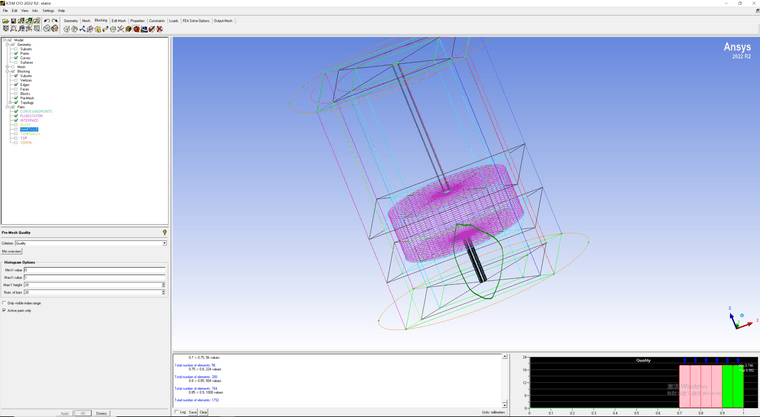This screenshot has height=417, width=760.
Task: Click the red Pre-Mesh Quality Histograms icon
Action: click(x=136, y=29)
